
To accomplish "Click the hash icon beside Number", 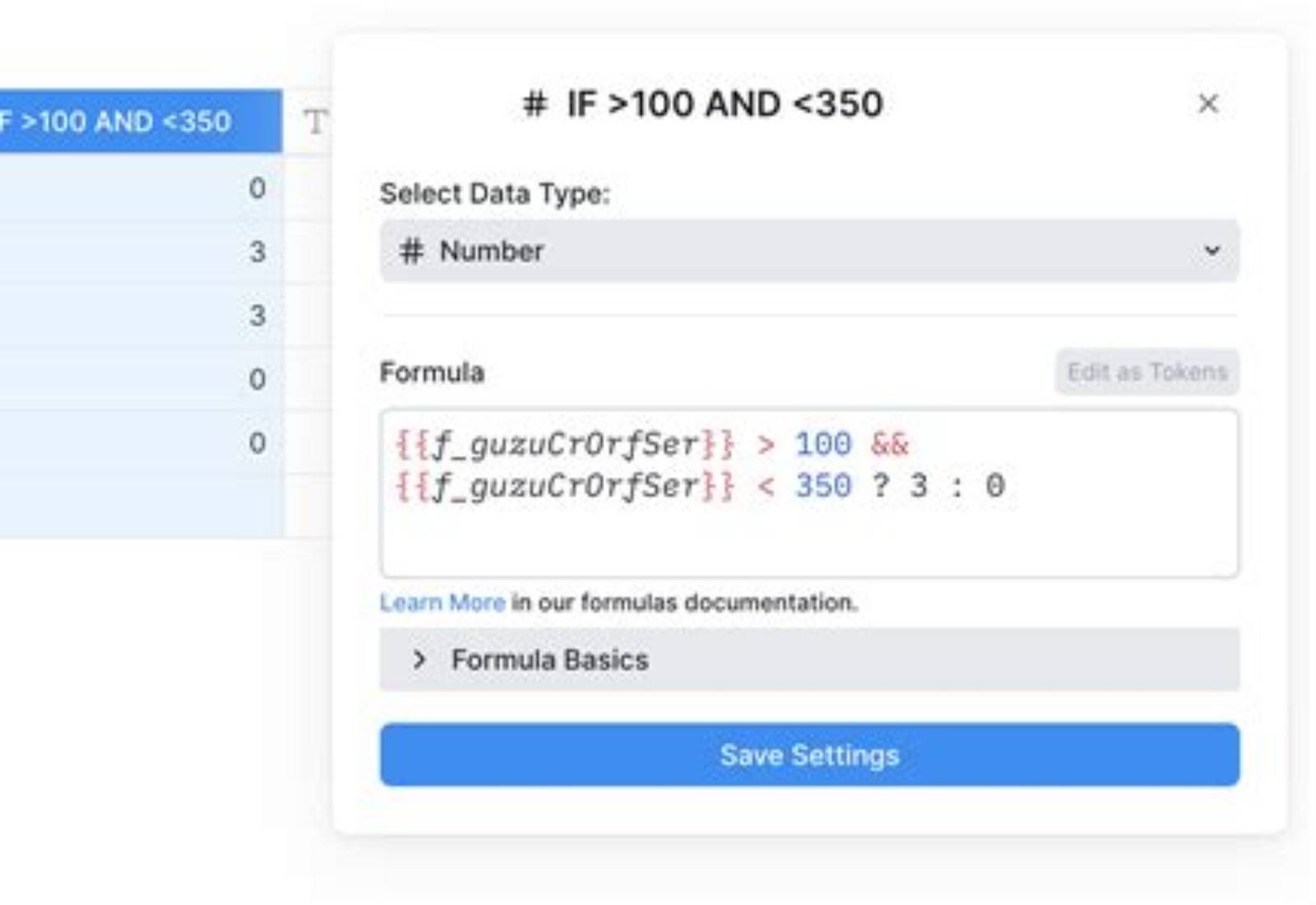I will pyautogui.click(x=411, y=251).
